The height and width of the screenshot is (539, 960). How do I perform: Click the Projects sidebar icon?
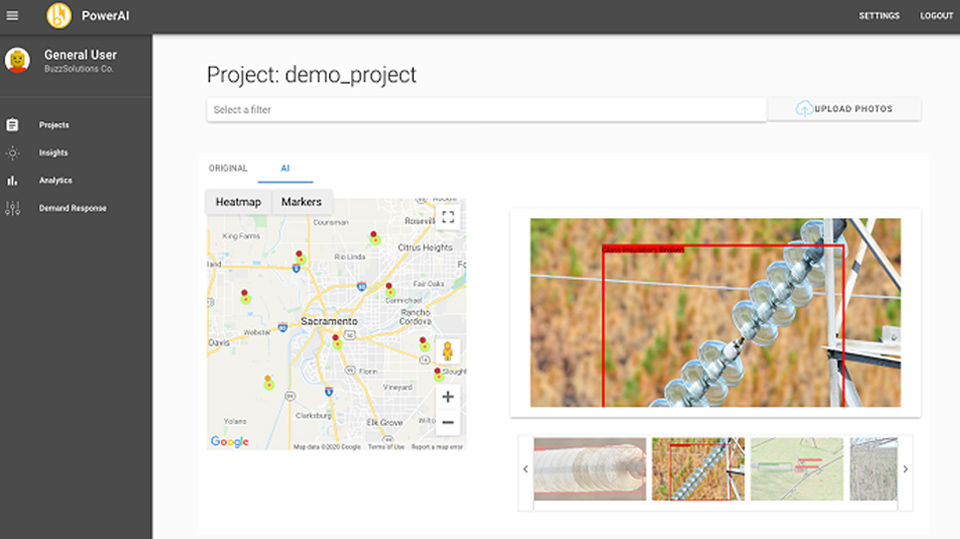[x=13, y=125]
